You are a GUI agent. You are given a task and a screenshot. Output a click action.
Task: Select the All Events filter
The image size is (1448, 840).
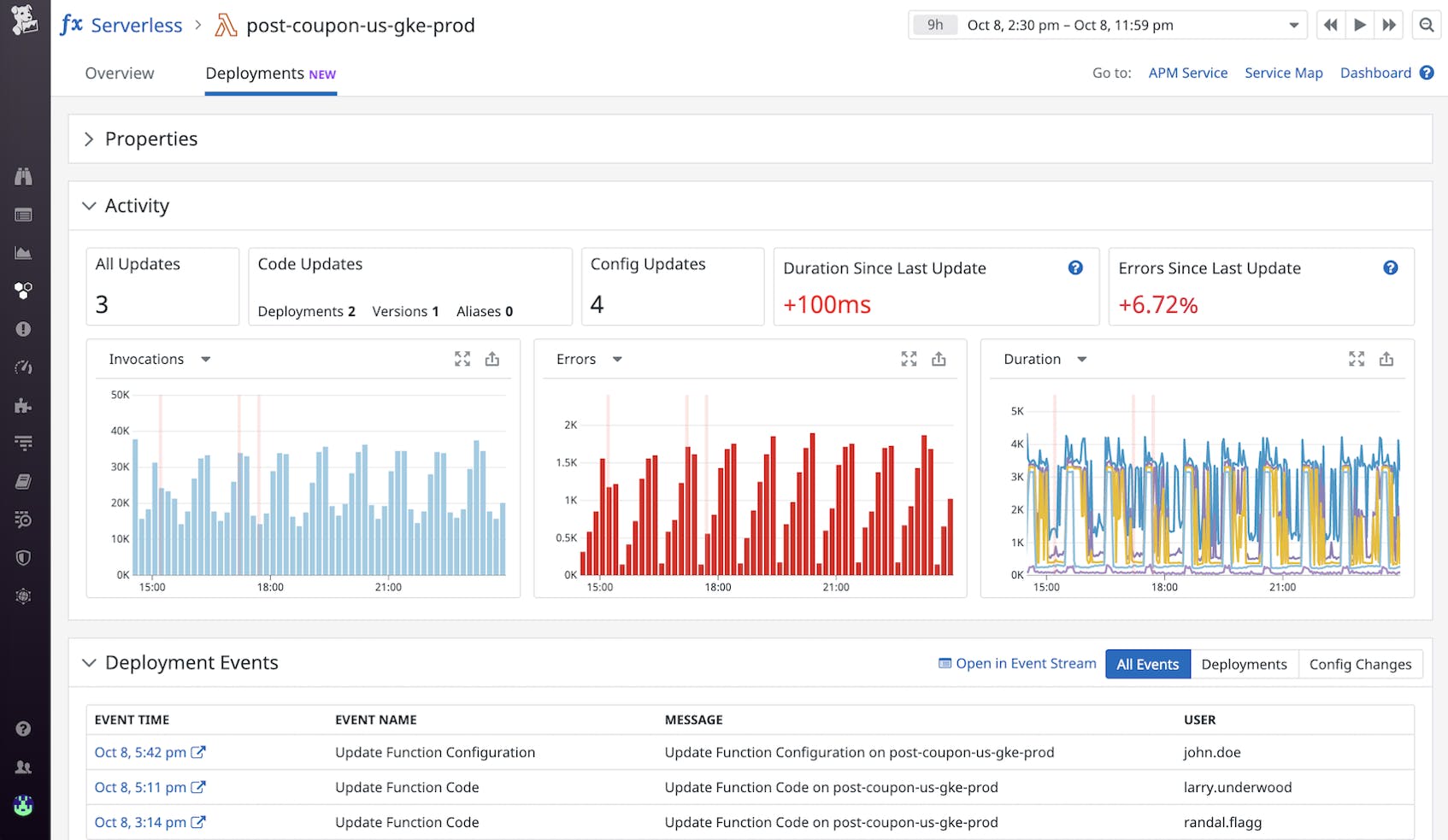click(1147, 664)
